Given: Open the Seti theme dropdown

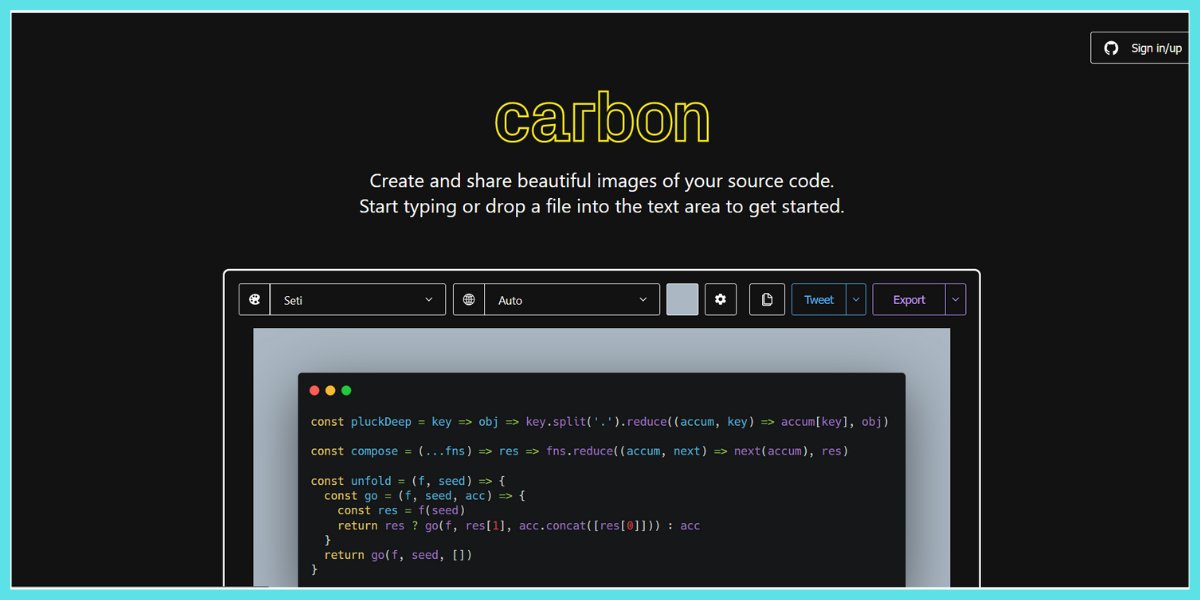Looking at the screenshot, I should pyautogui.click(x=358, y=299).
